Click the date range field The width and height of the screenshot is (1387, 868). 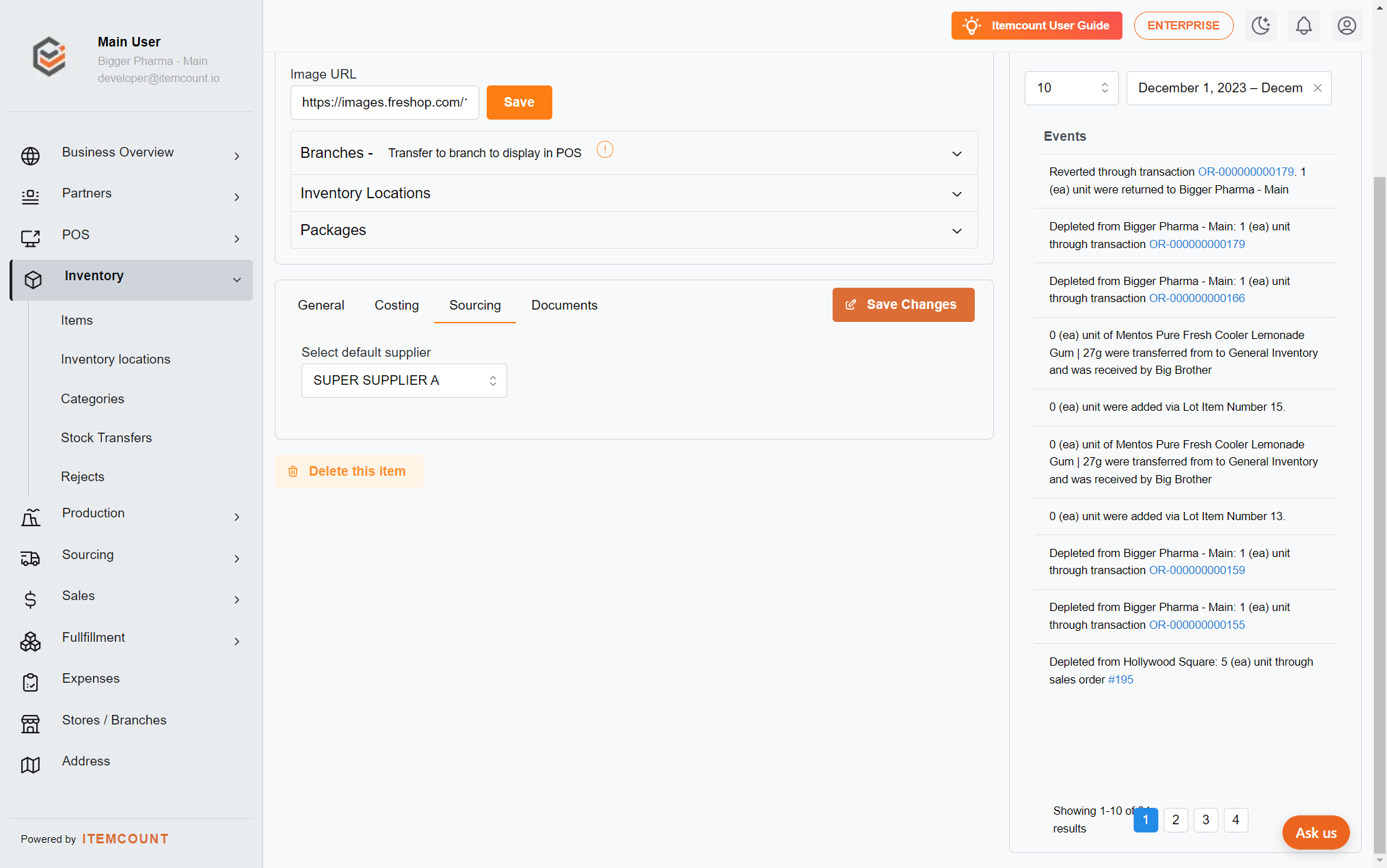(1228, 88)
